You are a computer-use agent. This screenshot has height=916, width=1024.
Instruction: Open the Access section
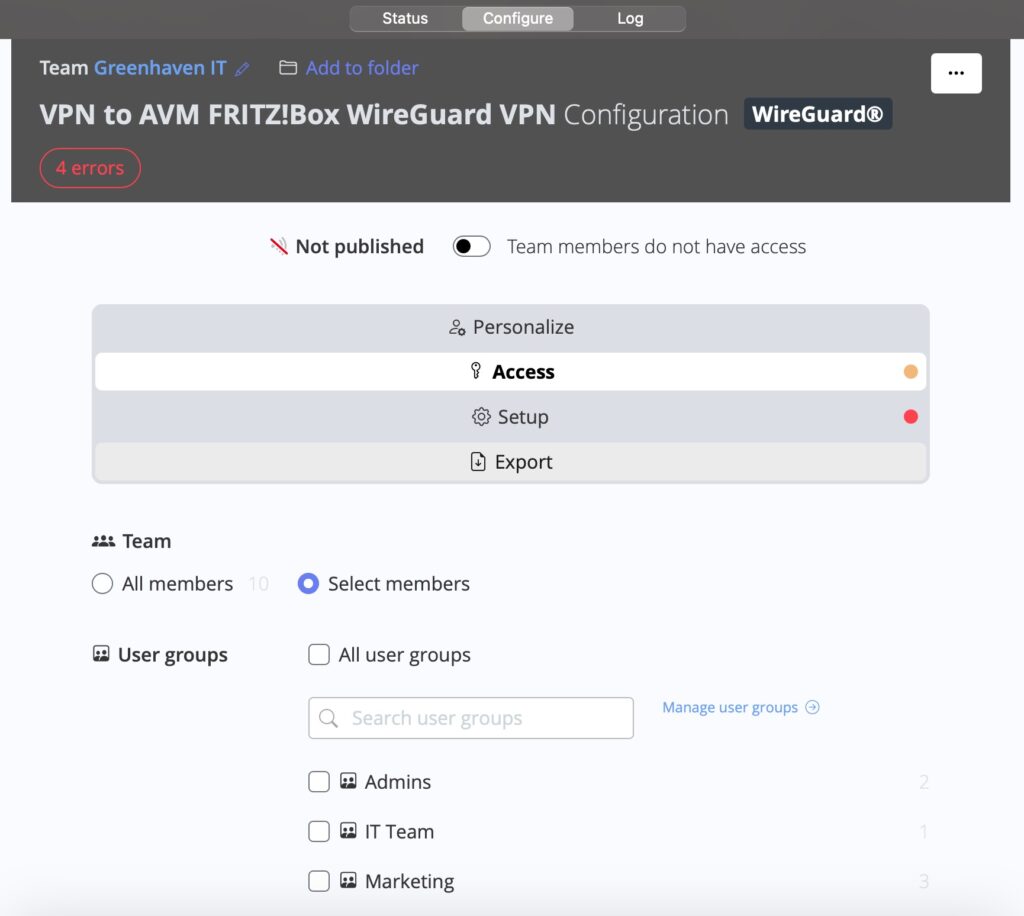pos(511,371)
